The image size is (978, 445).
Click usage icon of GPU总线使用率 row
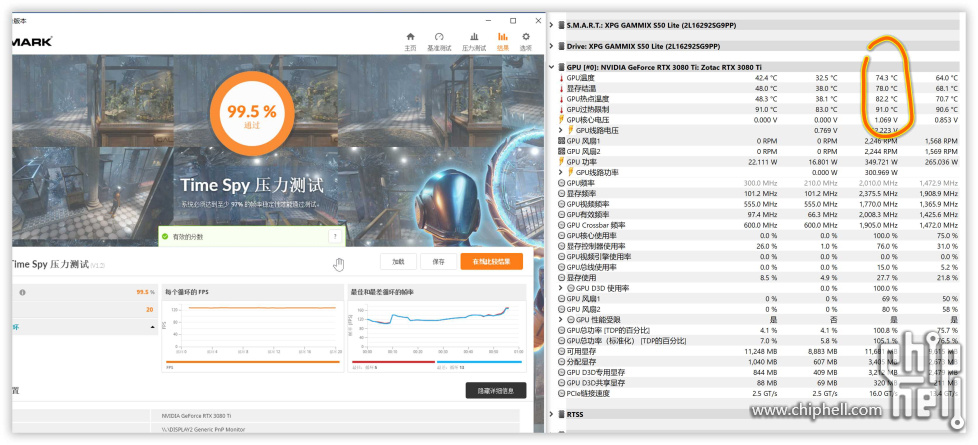pos(561,267)
